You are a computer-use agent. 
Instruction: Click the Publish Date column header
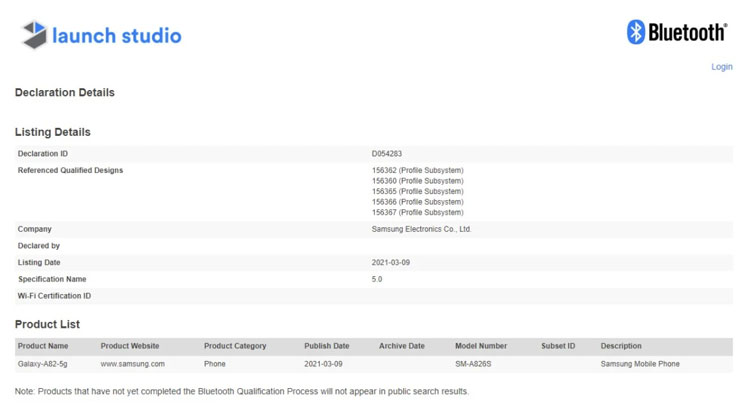point(327,346)
